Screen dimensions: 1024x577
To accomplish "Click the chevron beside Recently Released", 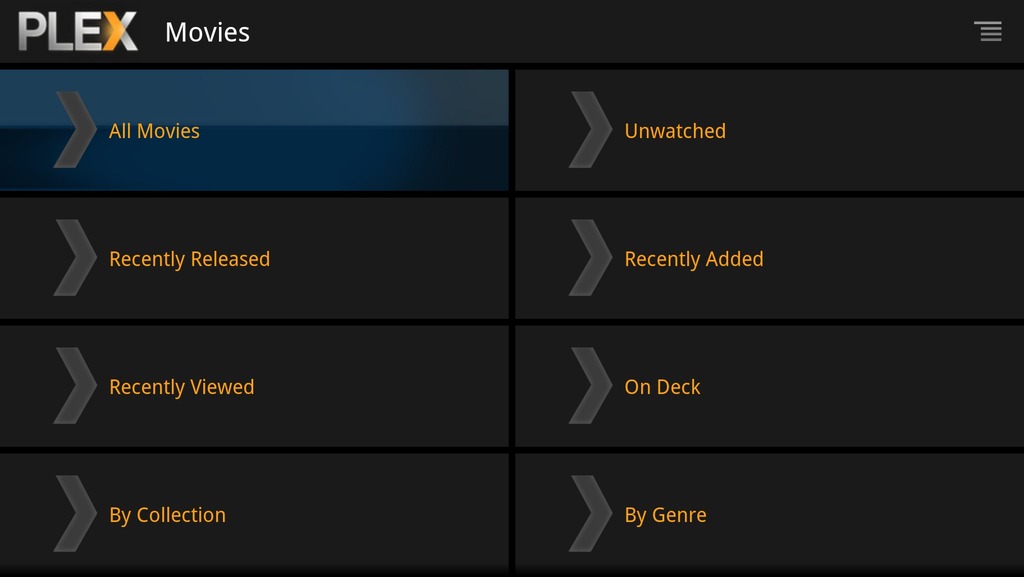I will [x=75, y=258].
